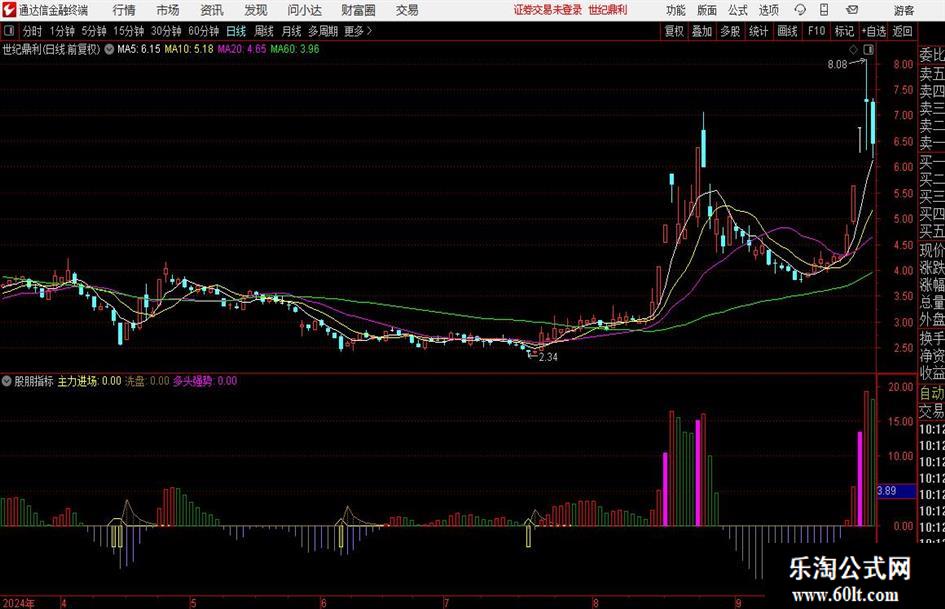Image resolution: width=945 pixels, height=609 pixels.
Task: Switch to the 5分钟 period tab
Action: pos(94,31)
